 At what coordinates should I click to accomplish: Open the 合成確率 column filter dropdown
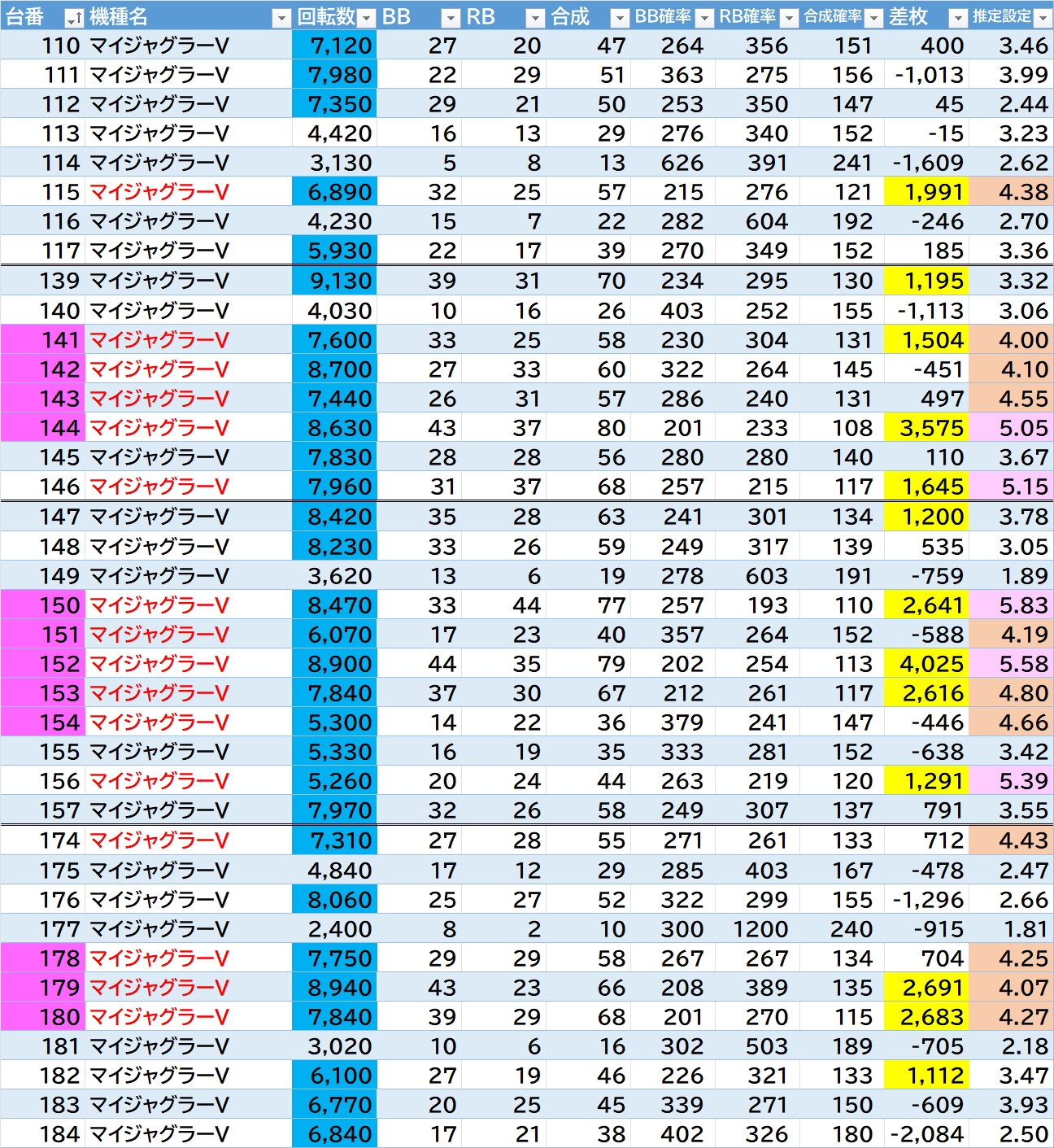click(873, 18)
